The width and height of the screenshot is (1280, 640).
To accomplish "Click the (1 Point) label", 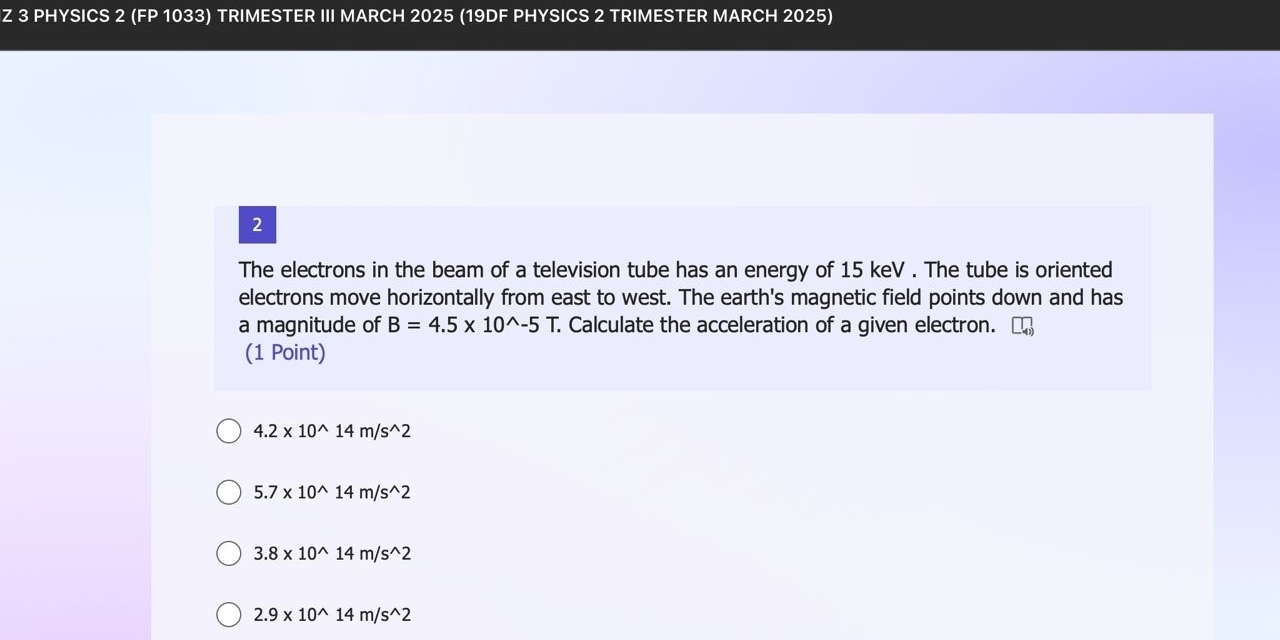I will (x=284, y=352).
